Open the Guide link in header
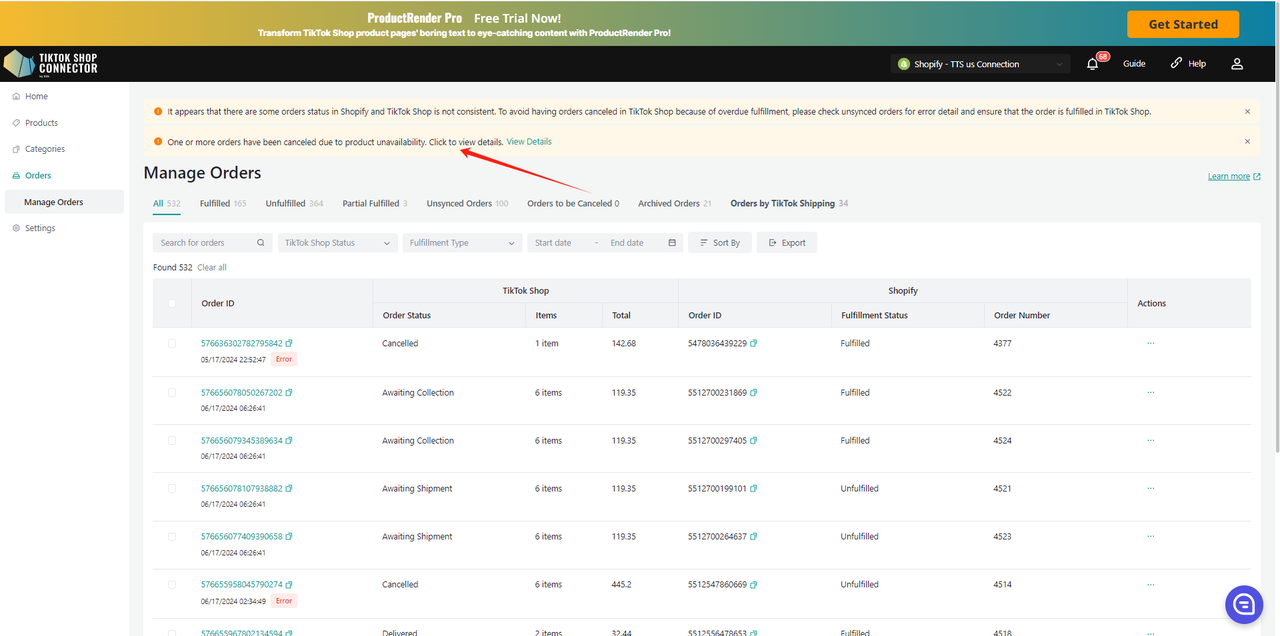Screen dimensions: 1280x636 (x=1134, y=64)
